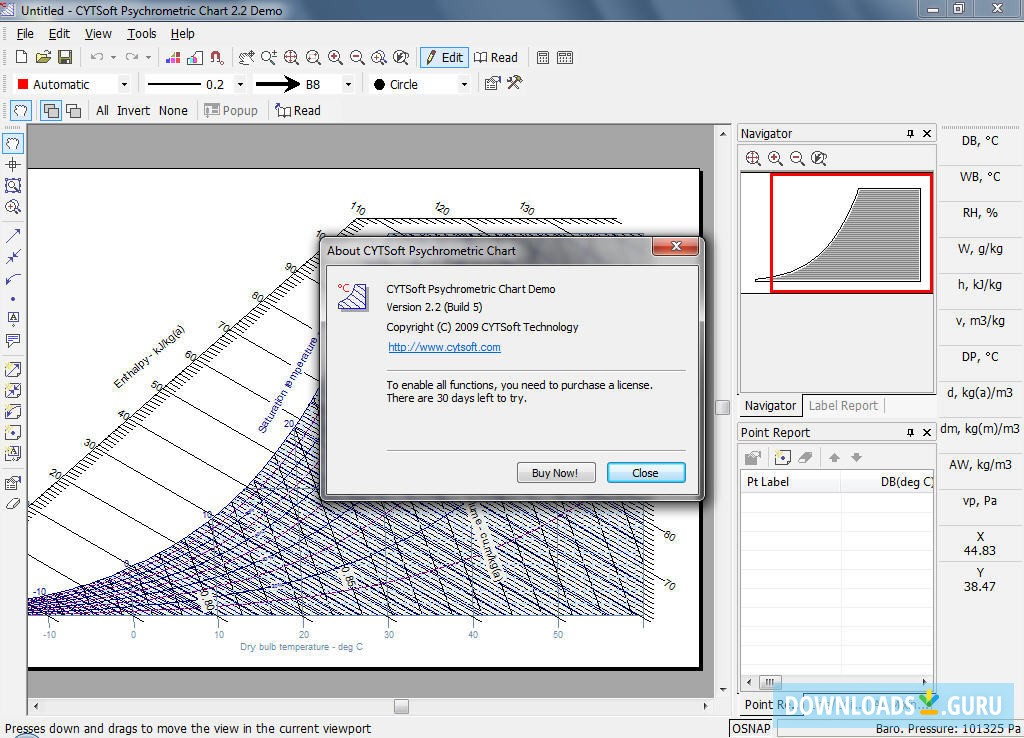This screenshot has height=738, width=1024.
Task: Select the draw line arrow tool
Action: (x=13, y=236)
